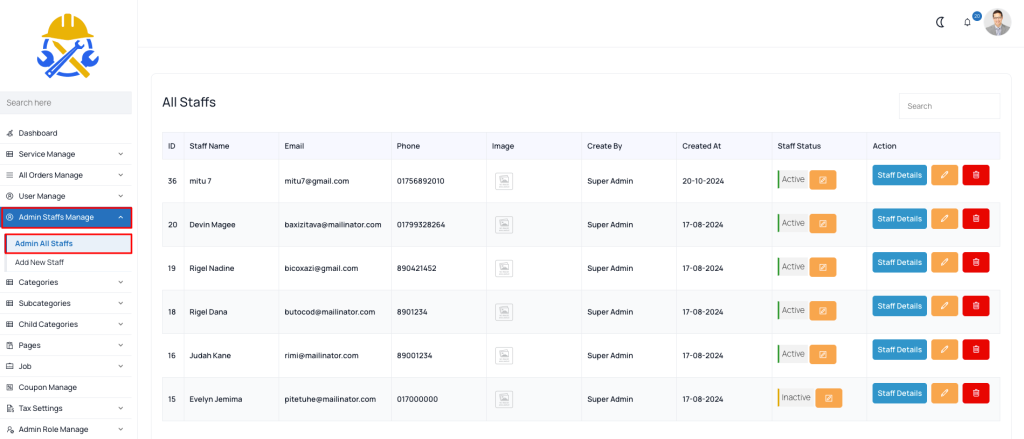
Task: Edit Judah Kane with pencil button
Action: pos(944,350)
